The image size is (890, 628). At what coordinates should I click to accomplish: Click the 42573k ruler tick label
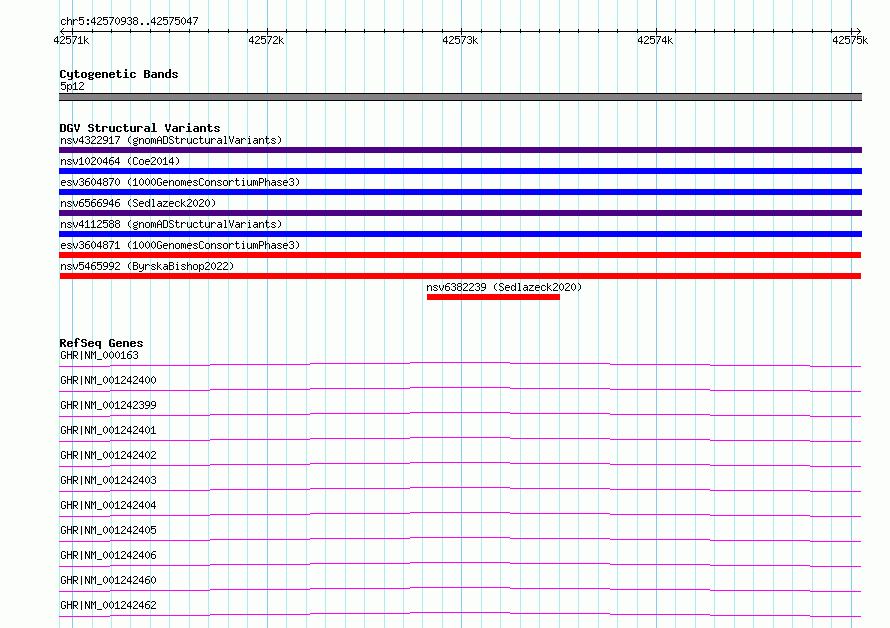tap(460, 40)
